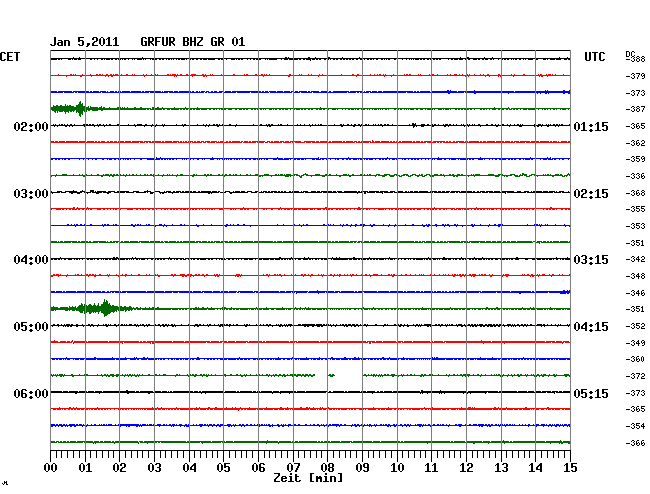Click the DC offset value -354
Viewport: 650px width, 494px height.
click(635, 426)
